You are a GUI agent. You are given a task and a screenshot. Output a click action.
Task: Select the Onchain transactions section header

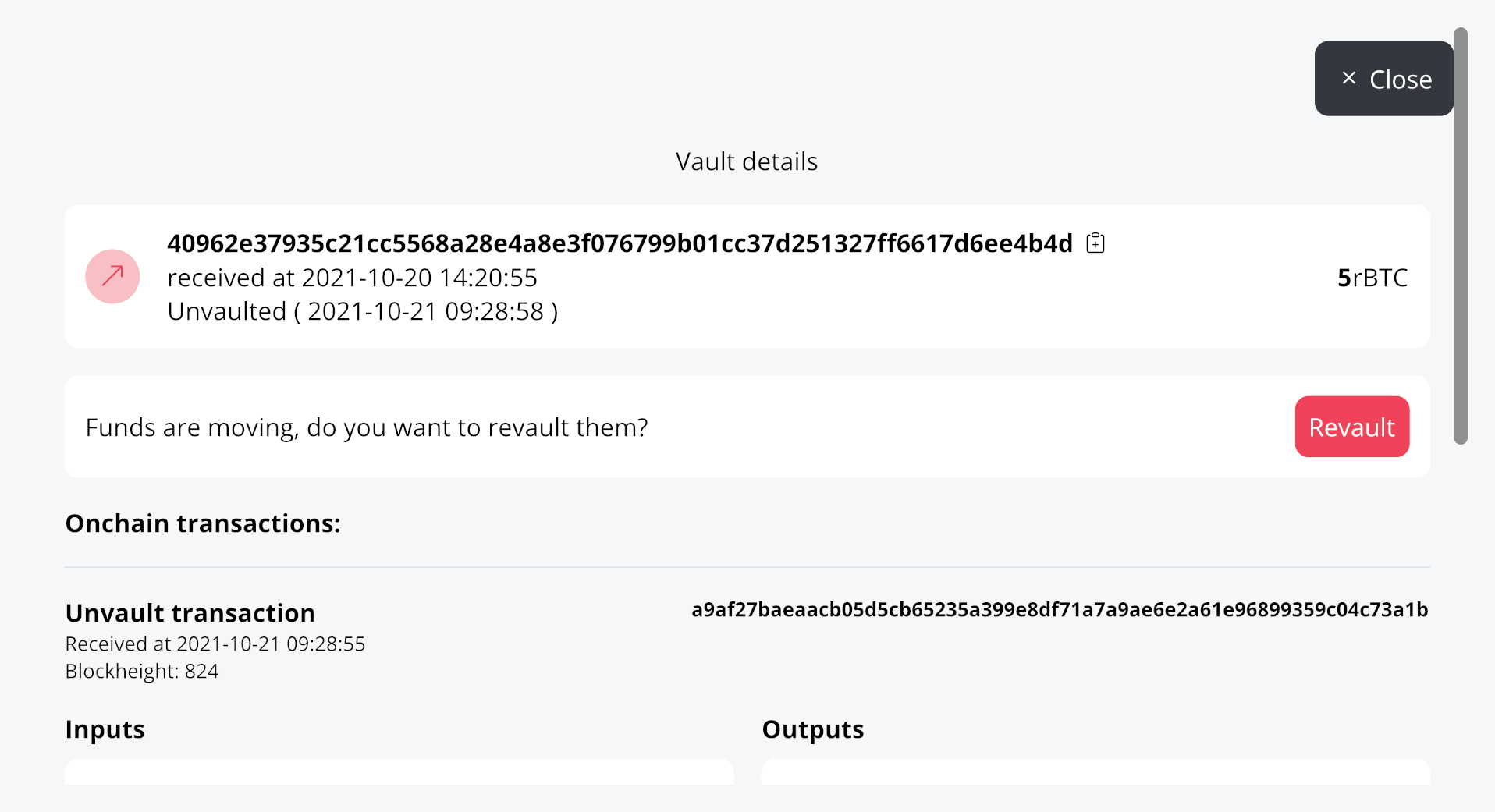[203, 523]
